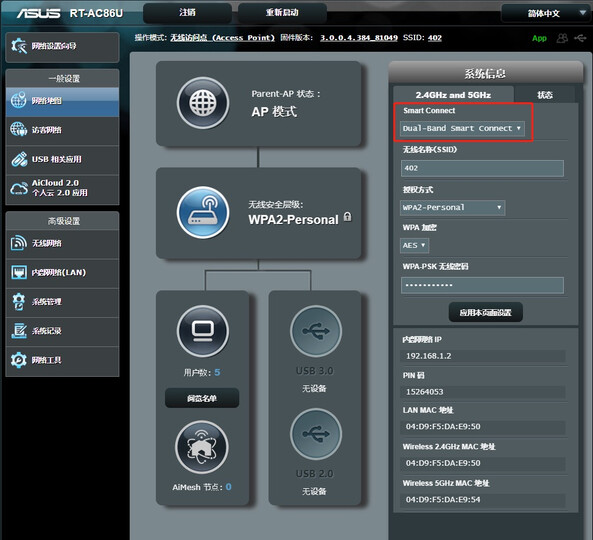Open 系统记录 log icon
Screen dimensions: 593x540
point(19,331)
